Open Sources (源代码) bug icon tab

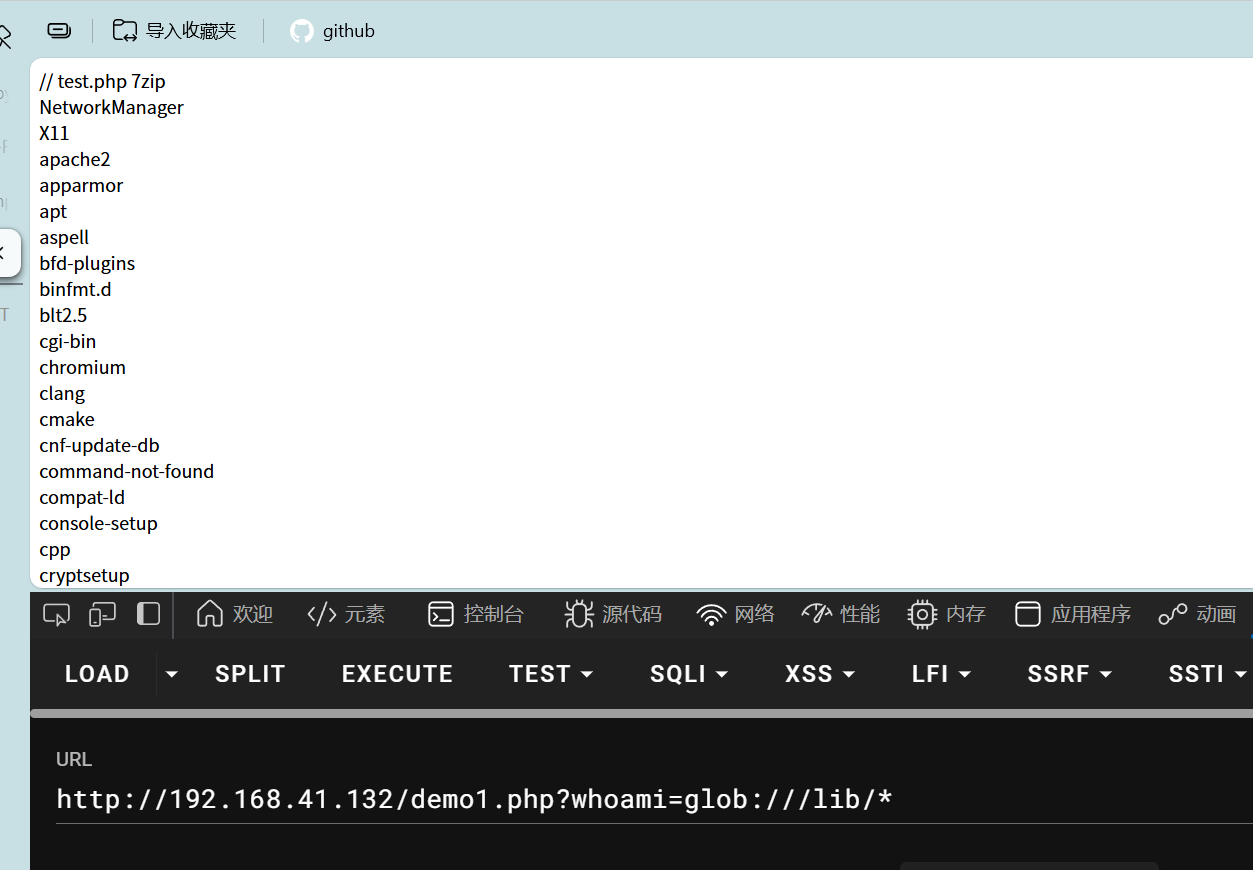579,614
